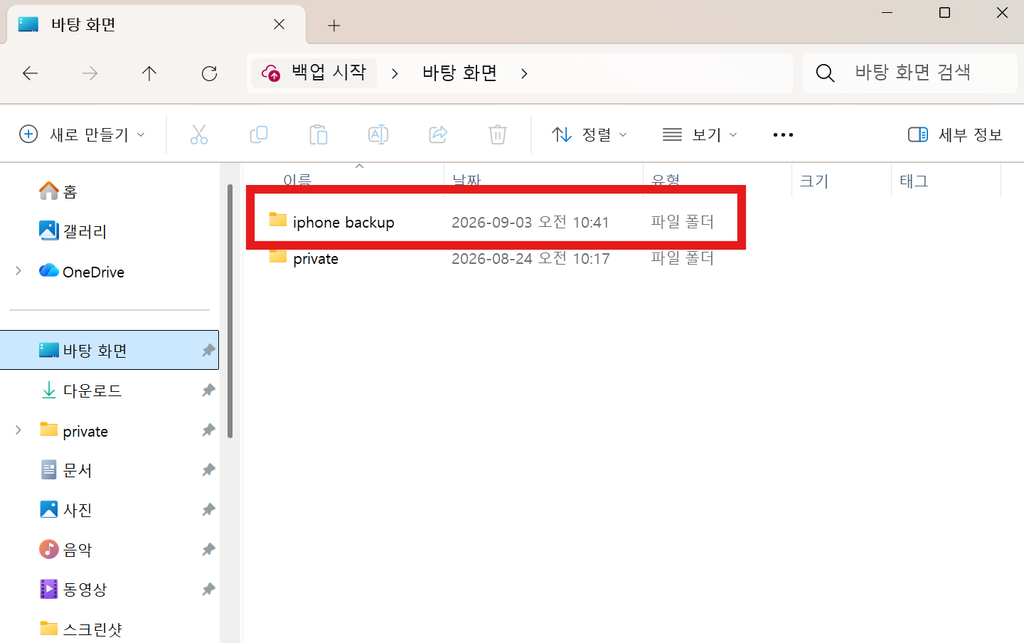The height and width of the screenshot is (643, 1024).
Task: Close the 바탕 화면 tab
Action: 279,24
